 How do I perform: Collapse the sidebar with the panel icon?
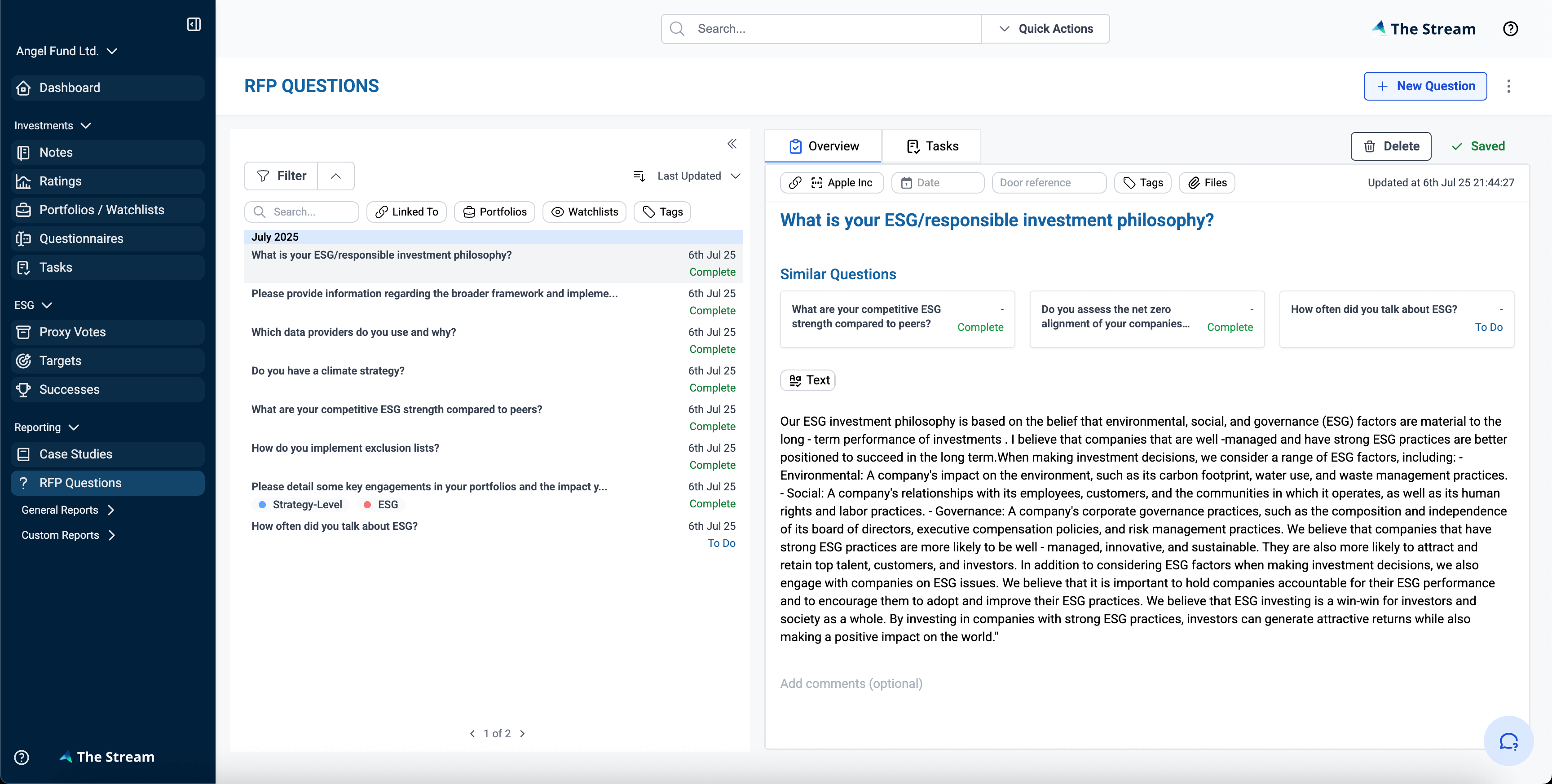194,24
